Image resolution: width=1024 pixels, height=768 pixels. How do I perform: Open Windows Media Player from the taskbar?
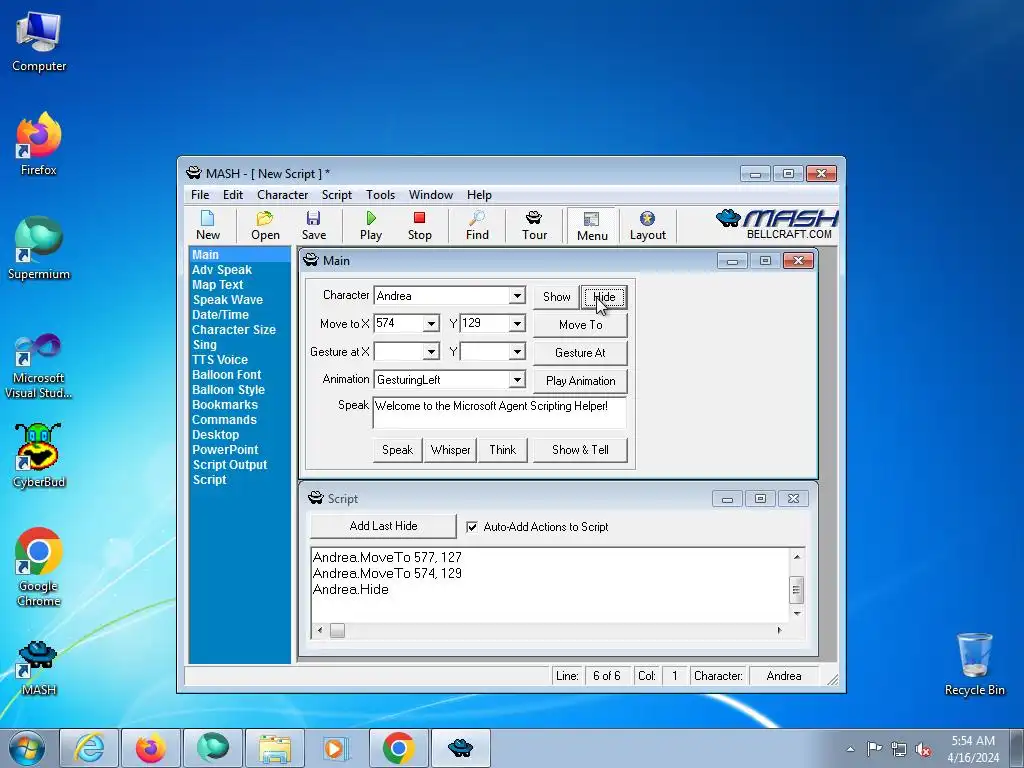pos(337,748)
